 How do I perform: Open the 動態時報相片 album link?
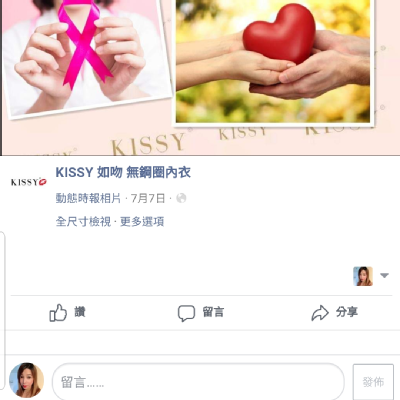(88, 198)
